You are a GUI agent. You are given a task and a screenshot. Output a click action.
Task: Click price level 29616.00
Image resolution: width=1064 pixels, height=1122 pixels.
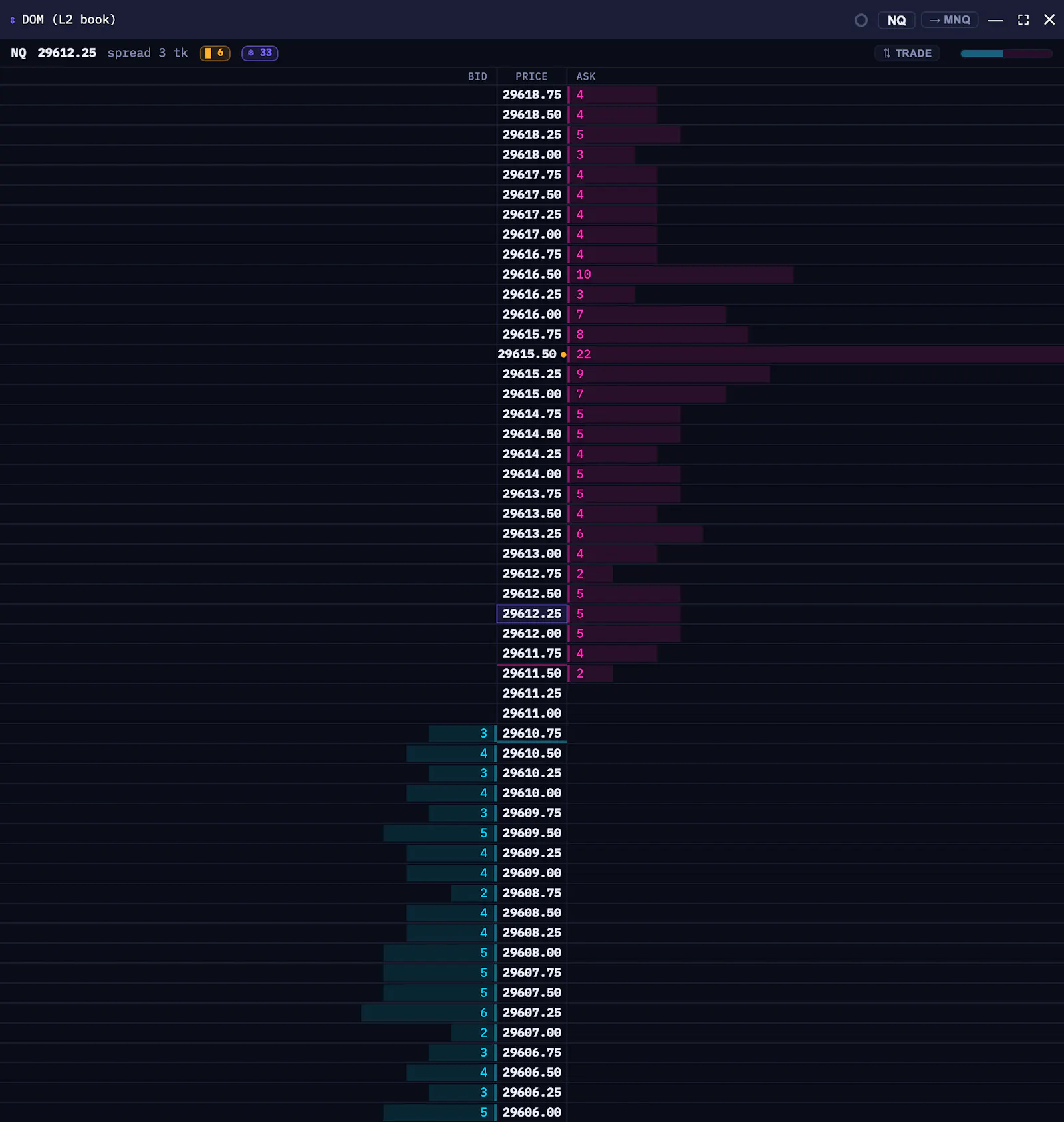coord(532,315)
